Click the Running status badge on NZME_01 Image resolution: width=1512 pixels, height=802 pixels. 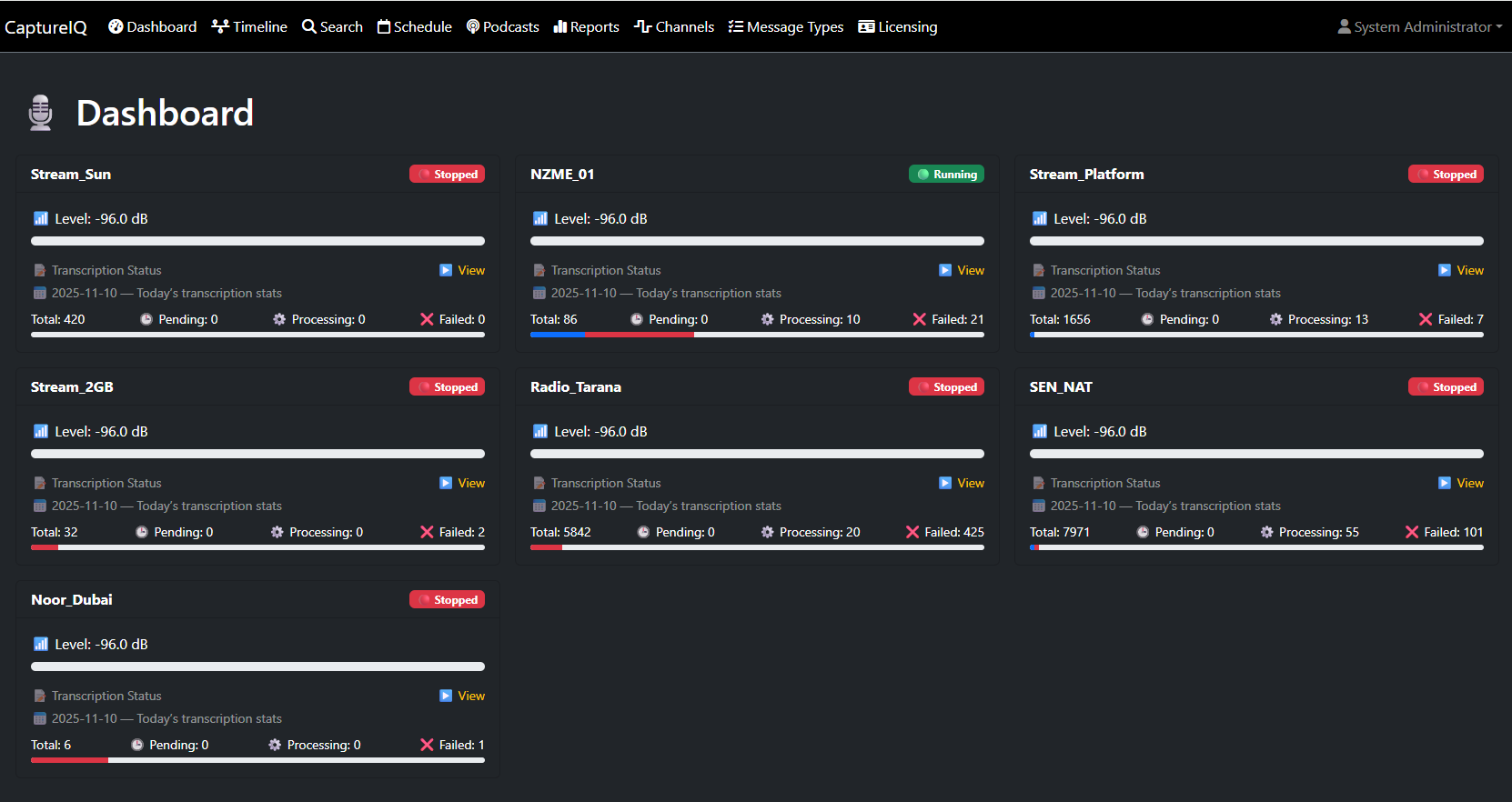coord(946,175)
